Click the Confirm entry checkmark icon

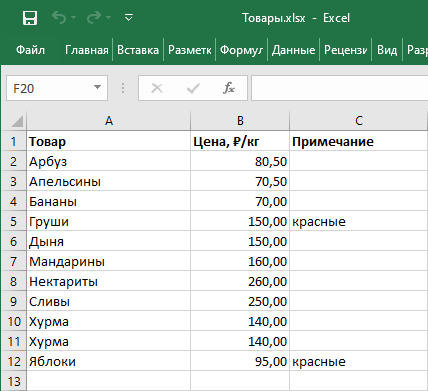[193, 88]
